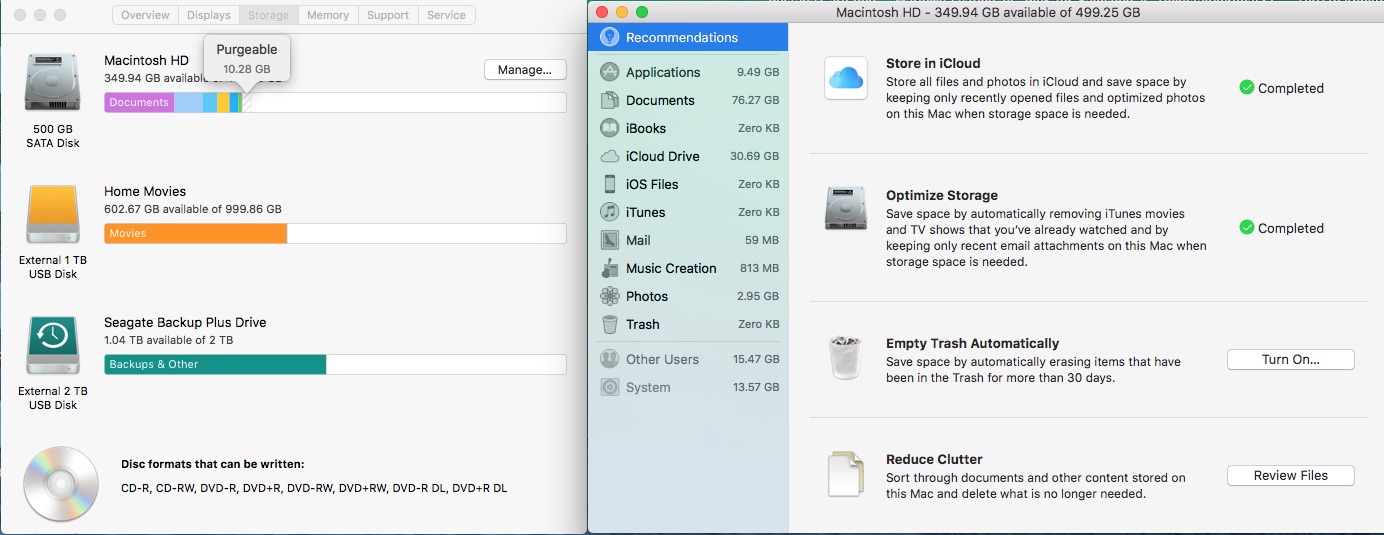Image resolution: width=1384 pixels, height=535 pixels.
Task: Switch to the Displays tab
Action: tap(208, 15)
